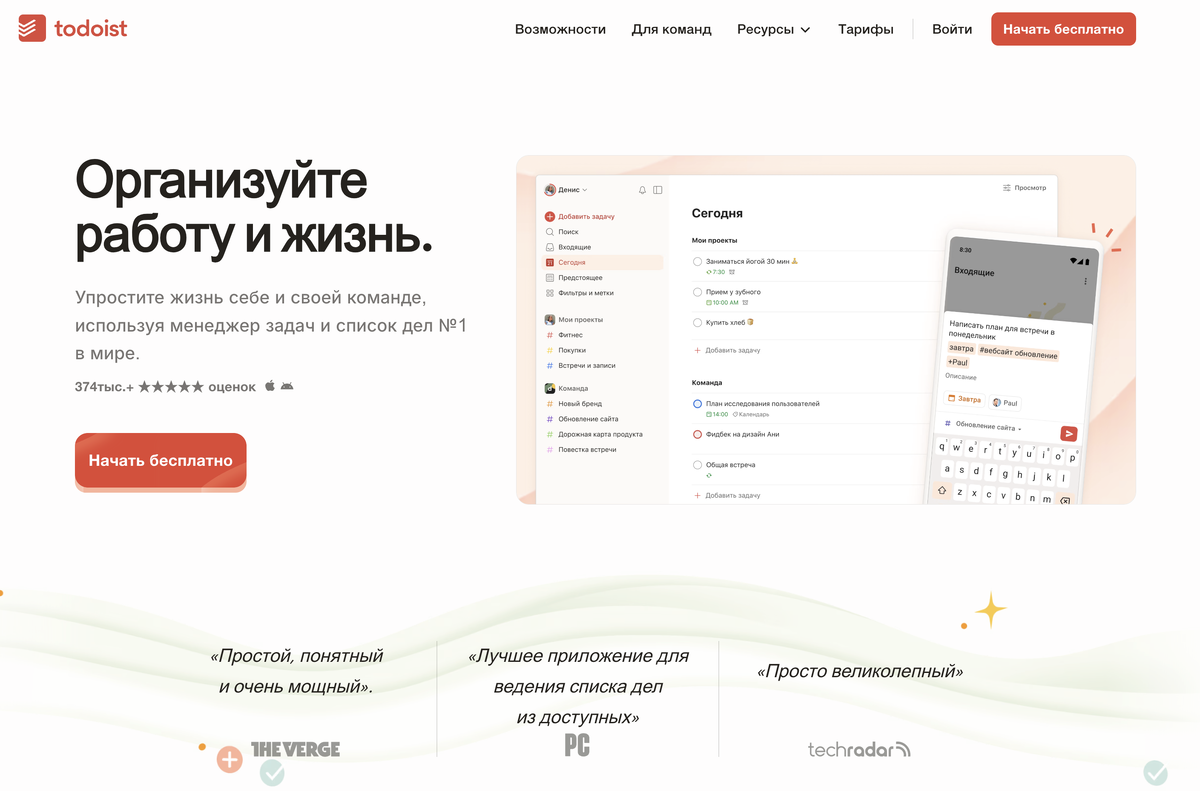Image resolution: width=1200 pixels, height=791 pixels.
Task: Click the 14:00 time on research task
Action: 717,414
